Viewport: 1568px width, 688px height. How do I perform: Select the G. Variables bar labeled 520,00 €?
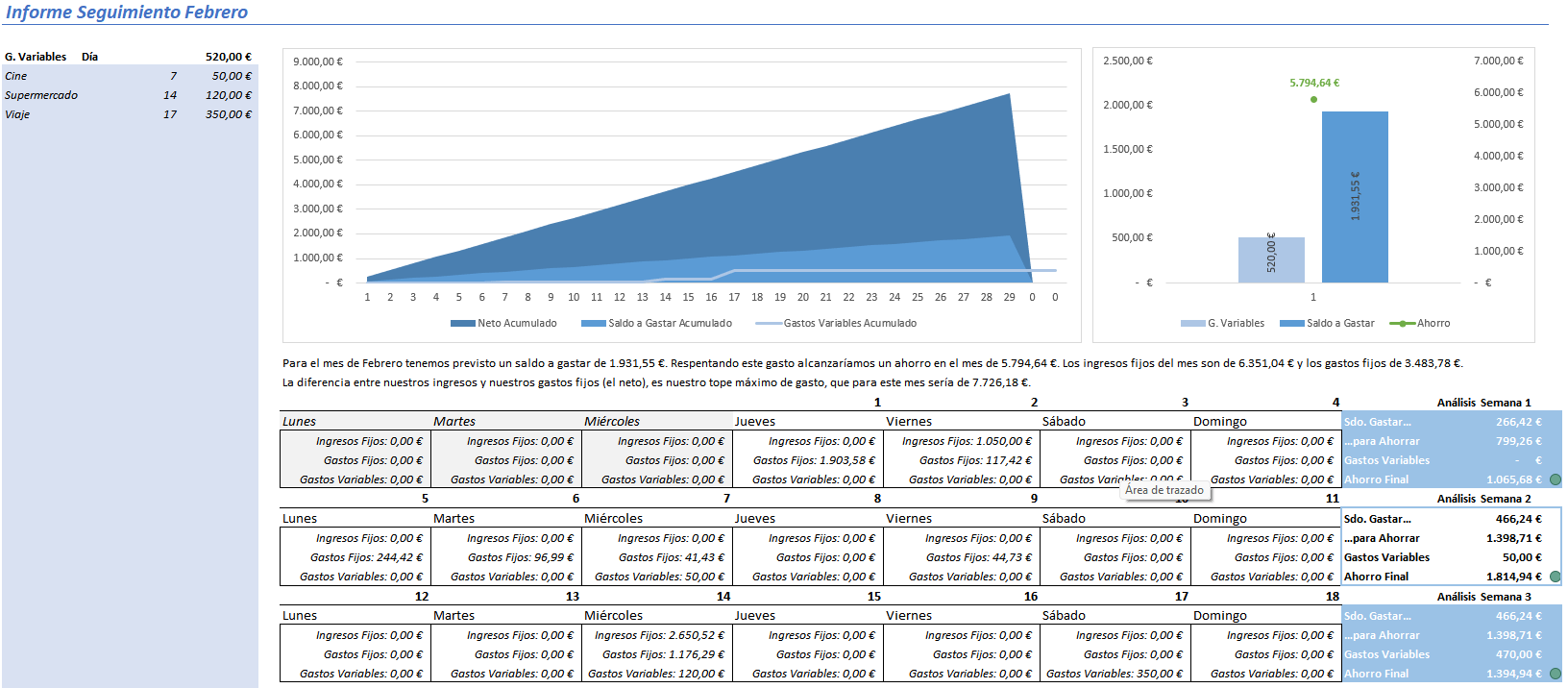tap(1271, 259)
